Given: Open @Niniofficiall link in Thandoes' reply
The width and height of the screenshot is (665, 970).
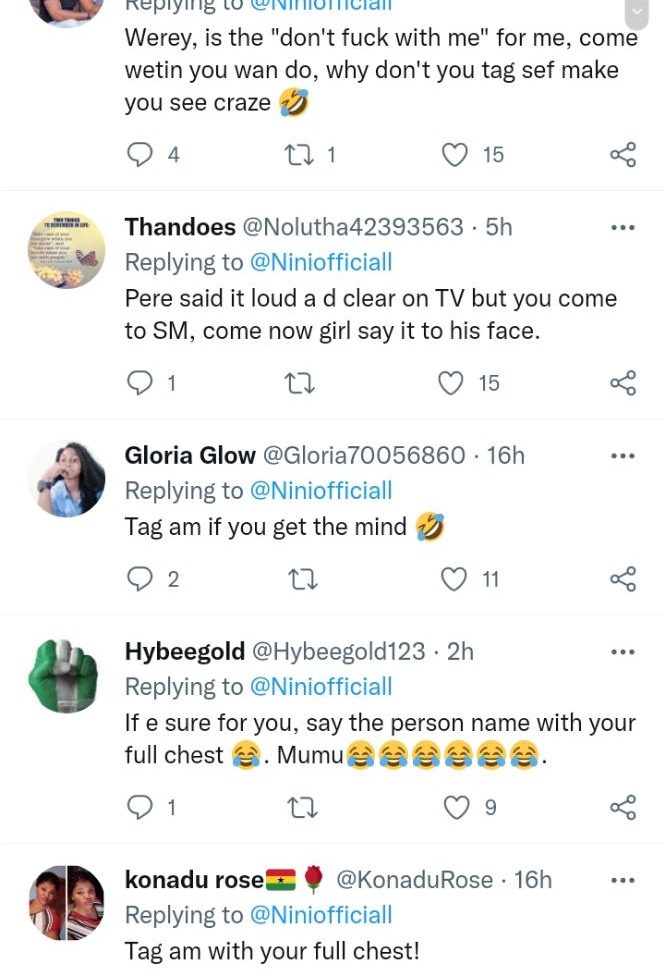Looking at the screenshot, I should coord(320,263).
